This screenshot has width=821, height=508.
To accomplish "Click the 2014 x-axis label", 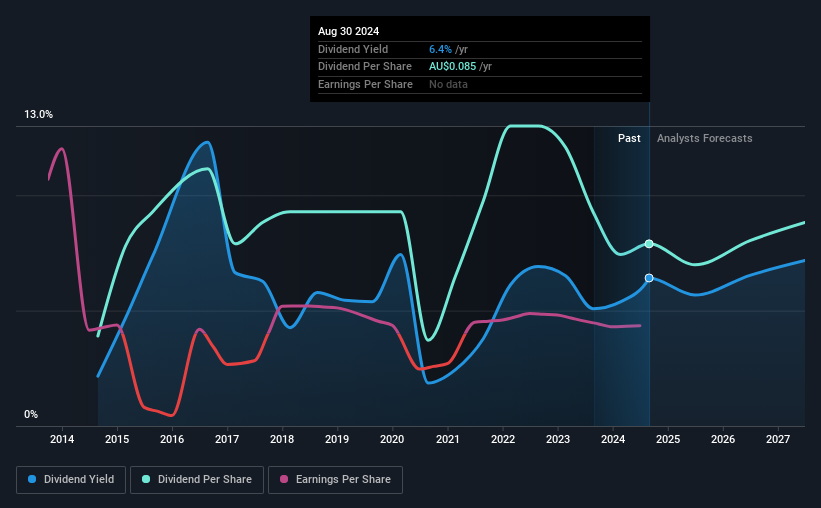I will [x=62, y=439].
